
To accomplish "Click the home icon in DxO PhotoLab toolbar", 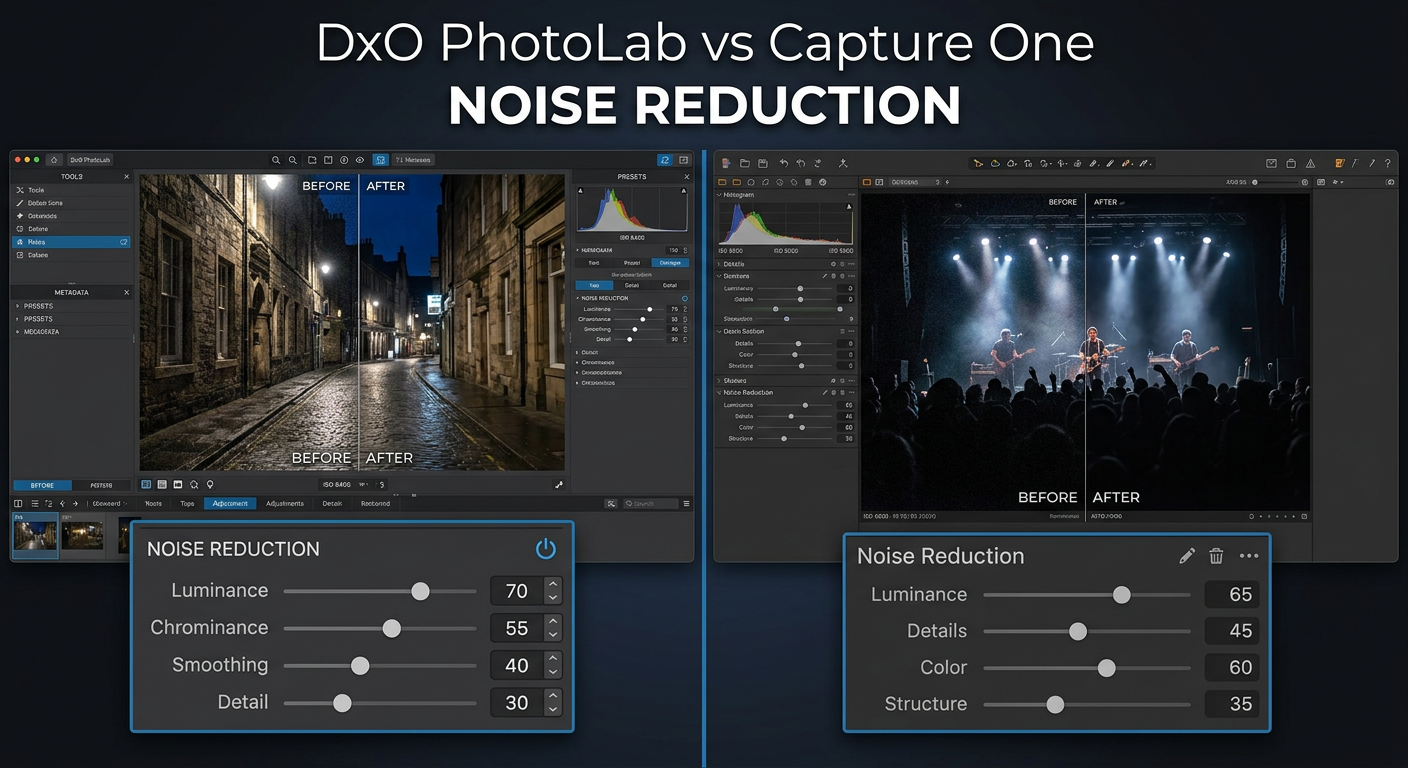I will point(54,160).
